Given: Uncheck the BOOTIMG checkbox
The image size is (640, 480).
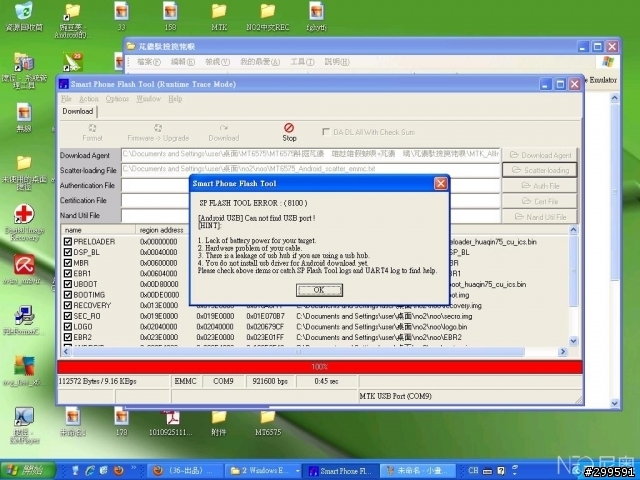Looking at the screenshot, I should [68, 295].
